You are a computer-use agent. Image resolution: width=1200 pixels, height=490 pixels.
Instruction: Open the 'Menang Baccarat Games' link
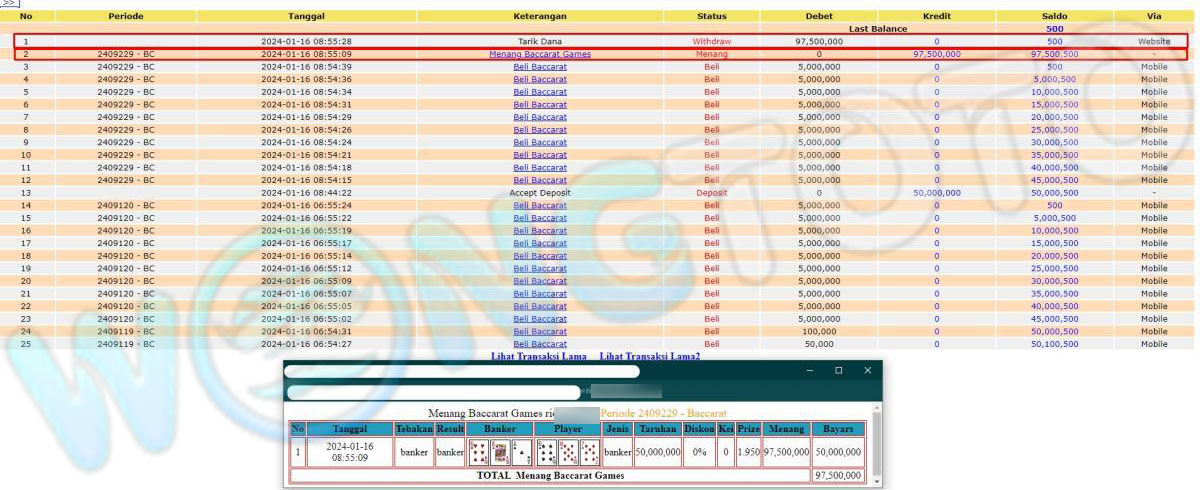[540, 54]
